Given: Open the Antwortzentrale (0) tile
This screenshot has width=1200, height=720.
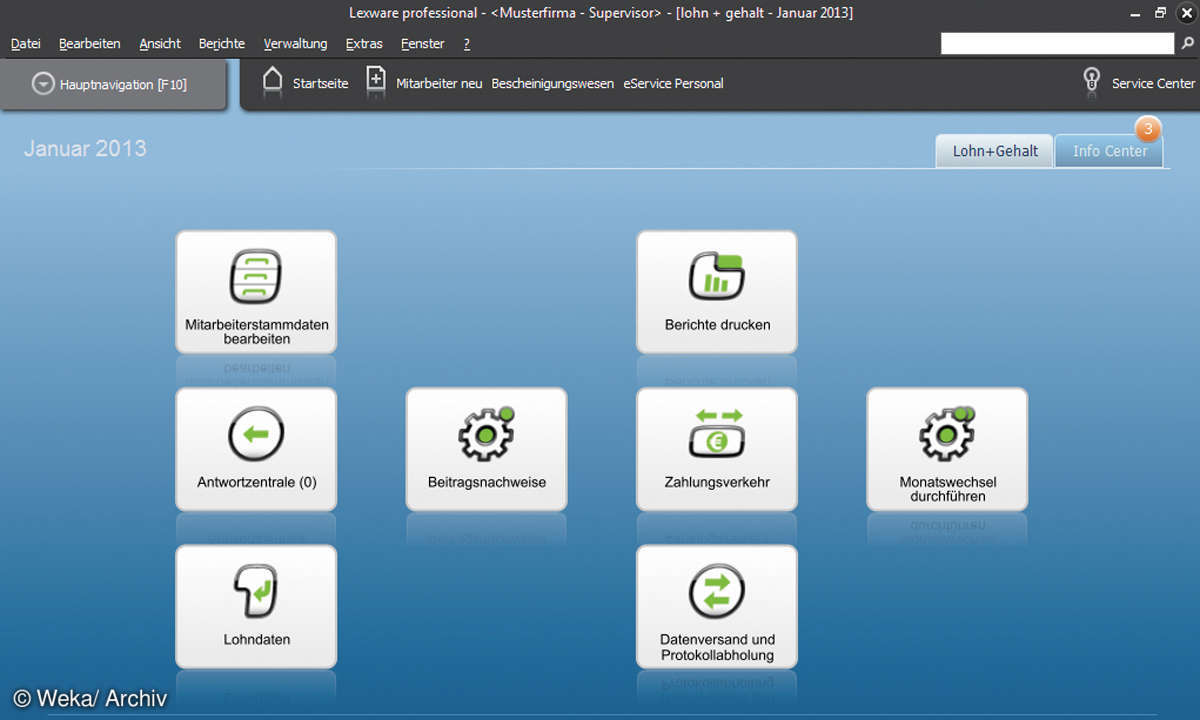Looking at the screenshot, I should click(x=256, y=449).
